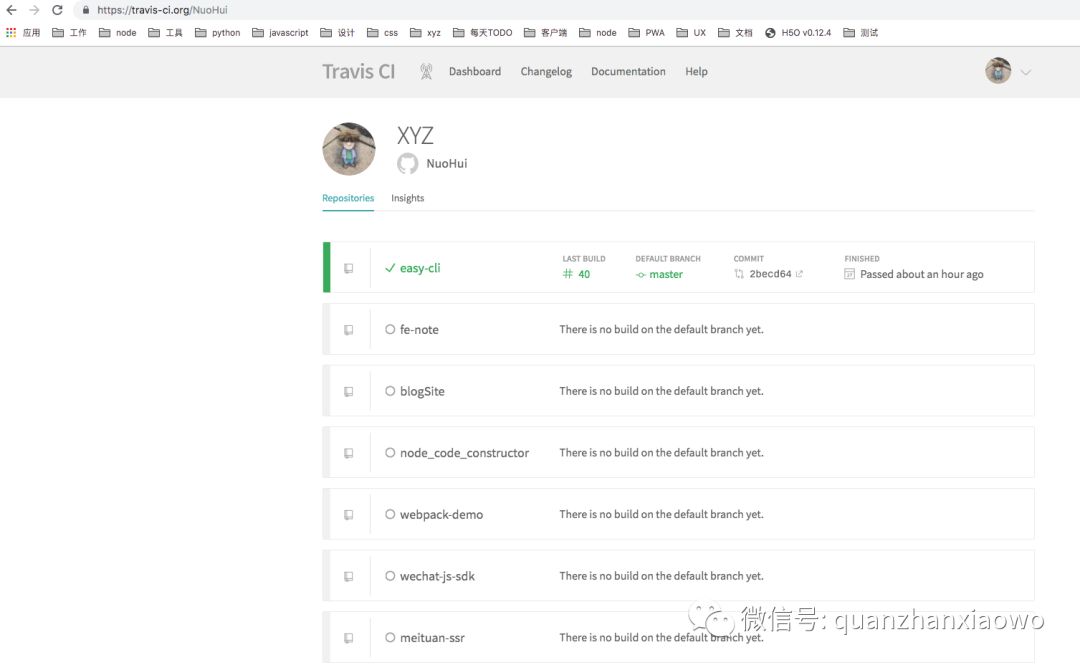The height and width of the screenshot is (670, 1080).
Task: Open the 测试 bookmark folder
Action: [861, 32]
